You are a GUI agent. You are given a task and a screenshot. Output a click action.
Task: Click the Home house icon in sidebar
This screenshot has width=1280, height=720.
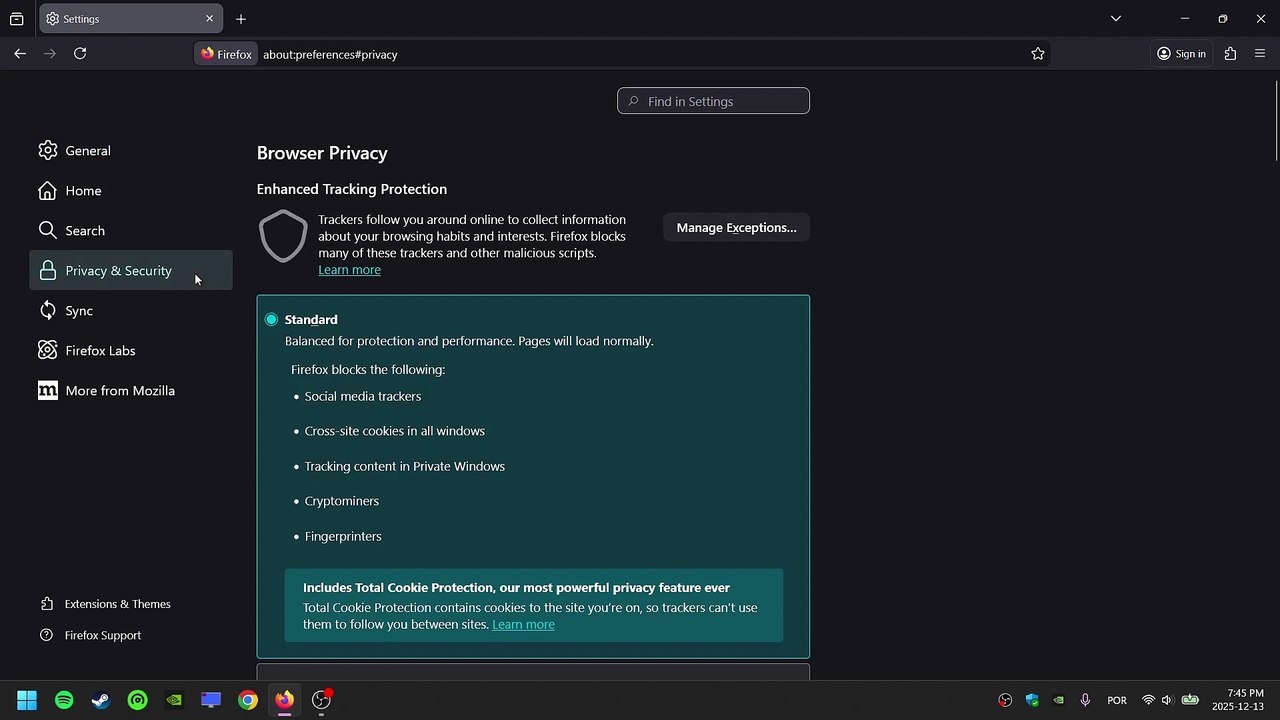pos(48,191)
